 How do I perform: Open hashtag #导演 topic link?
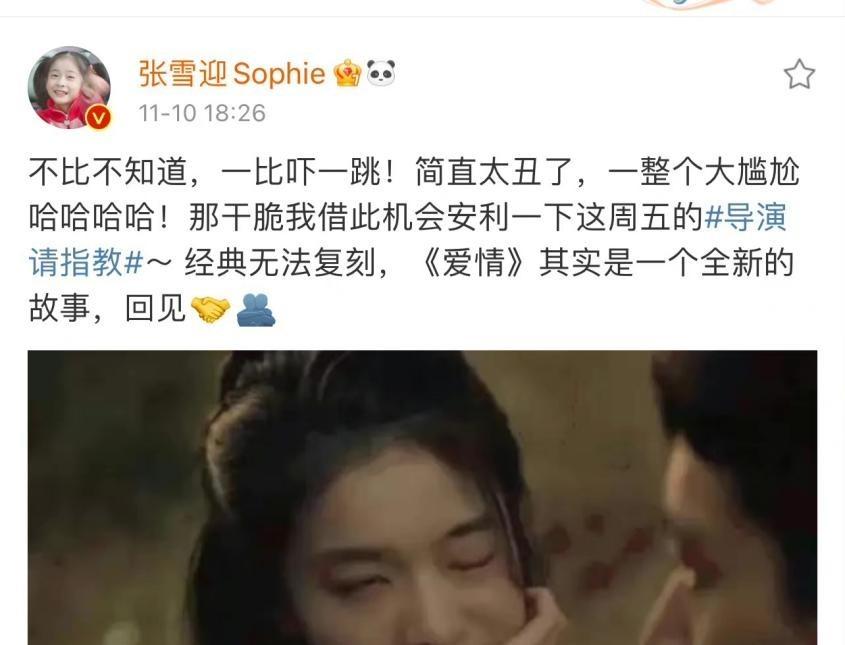[746, 217]
